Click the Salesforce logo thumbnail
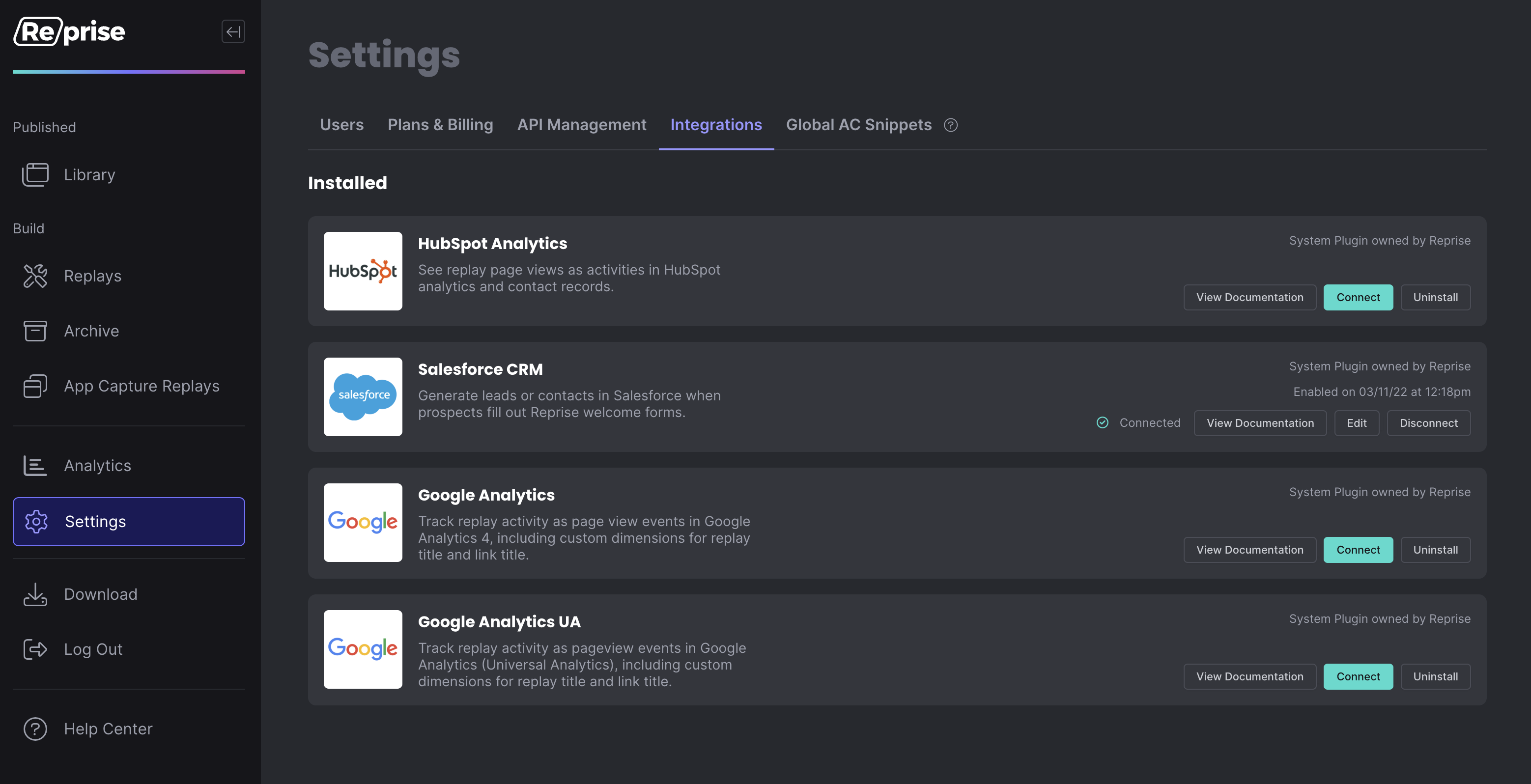Screen dimensions: 1531x784 (x=363, y=396)
